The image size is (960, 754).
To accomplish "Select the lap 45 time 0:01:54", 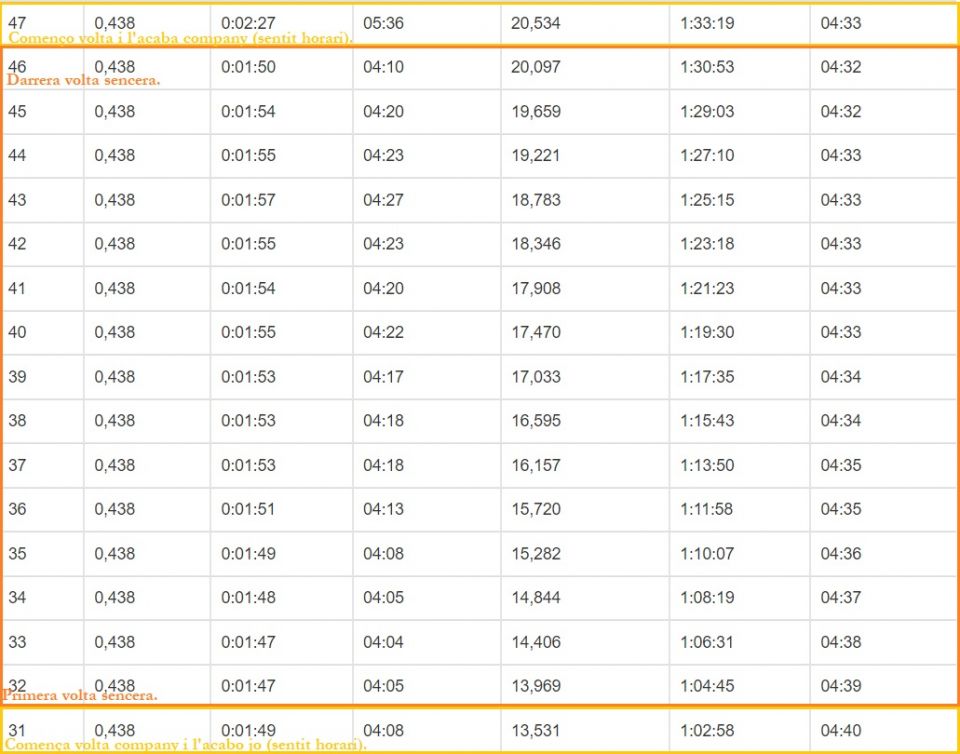I will 248,111.
